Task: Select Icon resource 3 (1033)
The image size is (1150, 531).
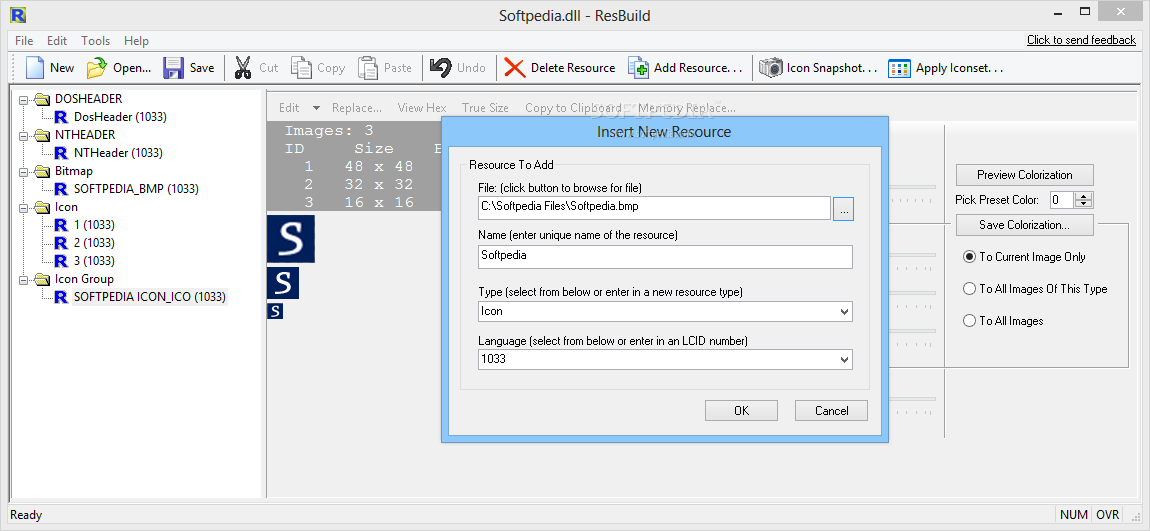Action: click(94, 261)
